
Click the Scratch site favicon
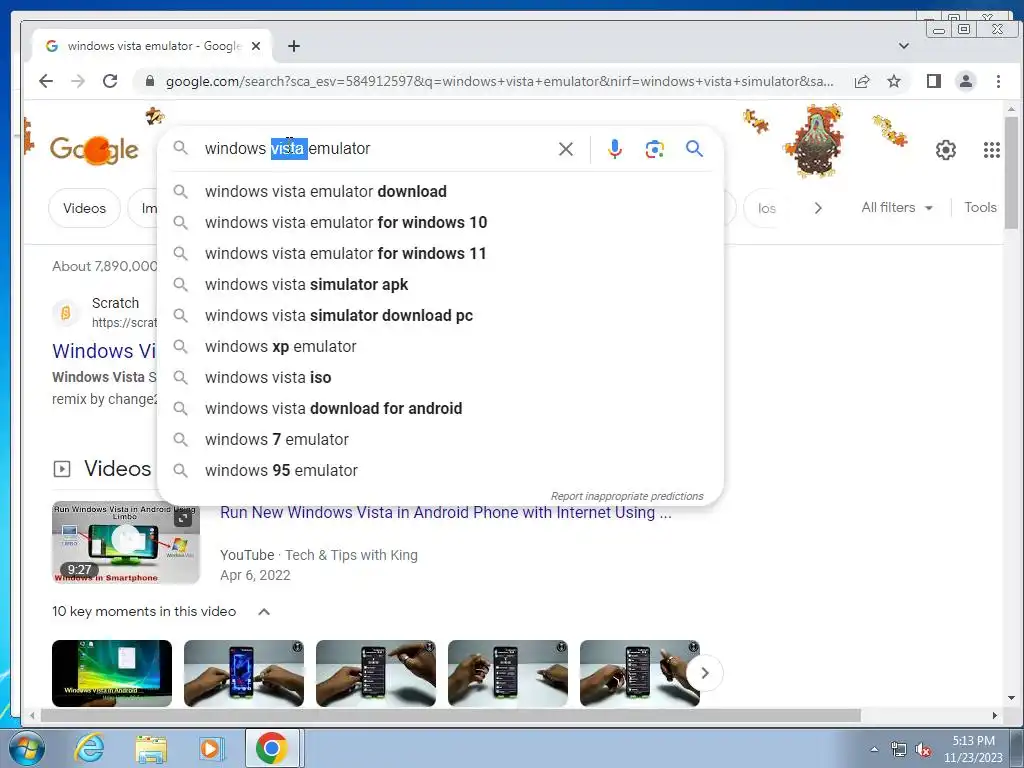pyautogui.click(x=65, y=313)
